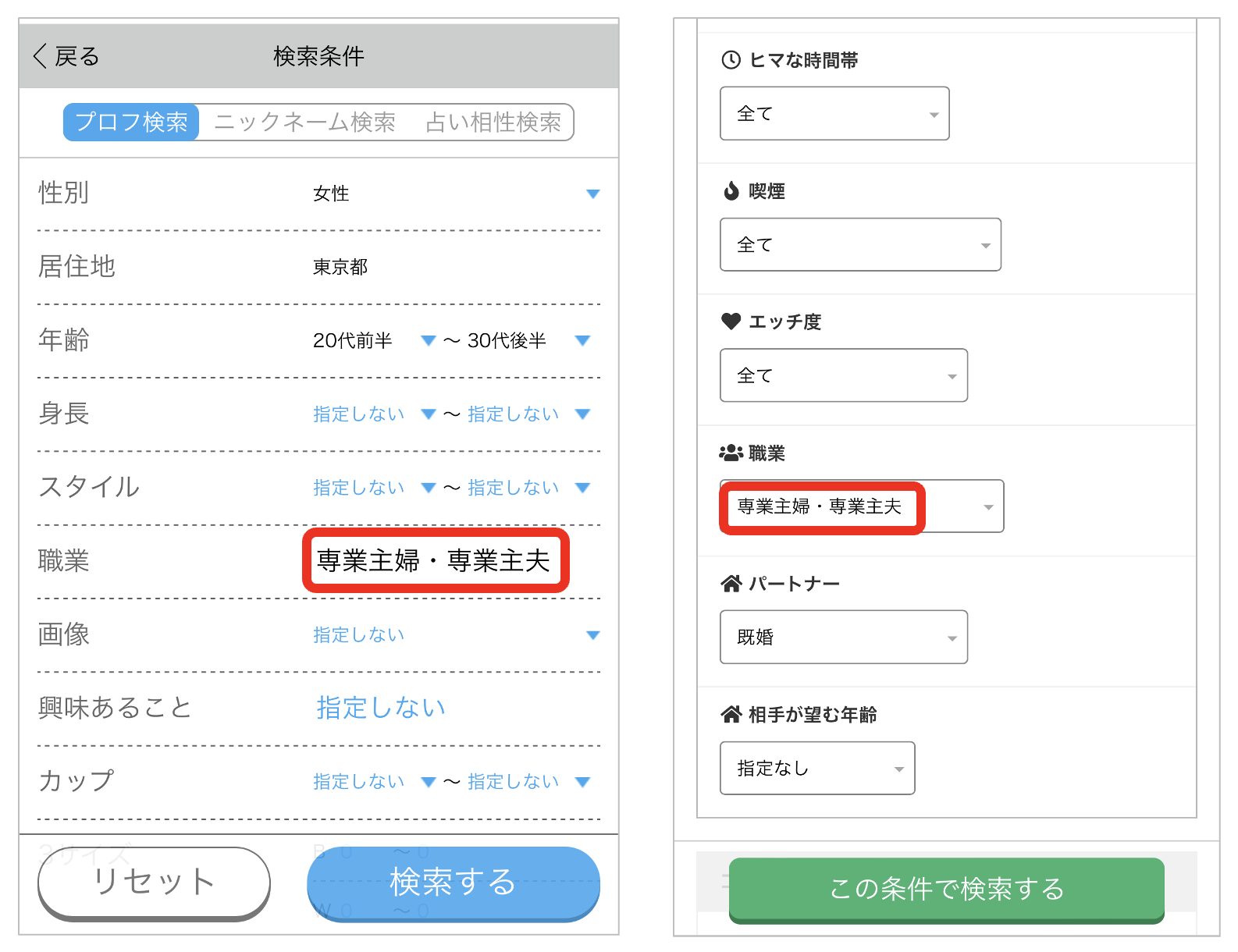1238x952 pixels.
Task: Click the flame icon beside 喫煙
Action: coord(731,191)
